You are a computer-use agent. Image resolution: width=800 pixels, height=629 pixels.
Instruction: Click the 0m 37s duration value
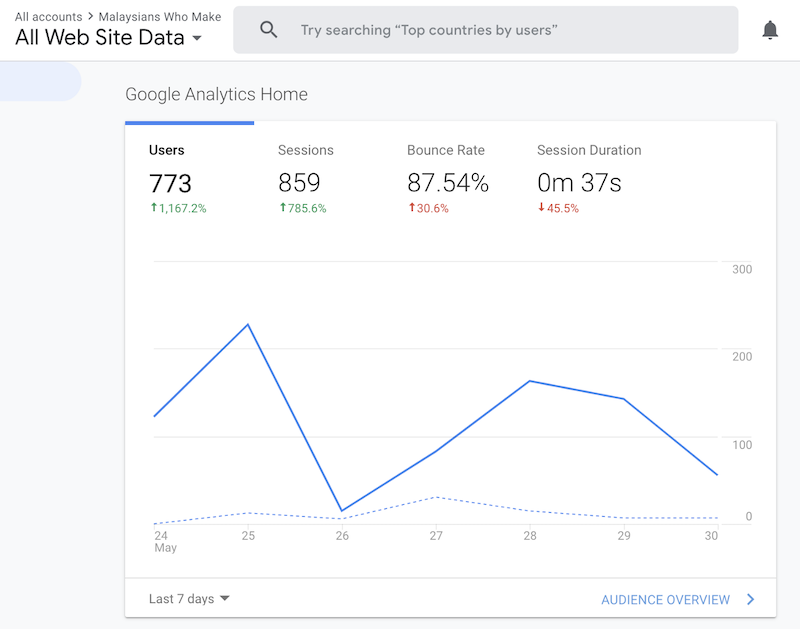579,183
